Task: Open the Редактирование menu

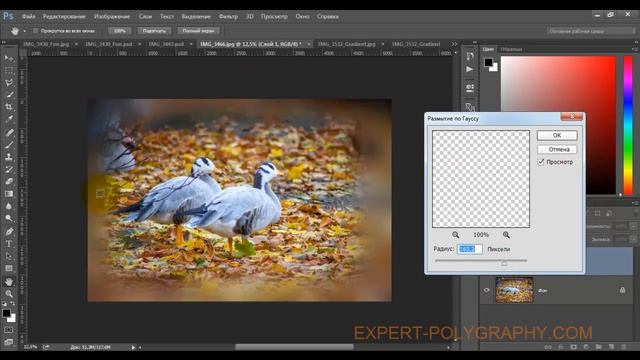Action: (64, 16)
